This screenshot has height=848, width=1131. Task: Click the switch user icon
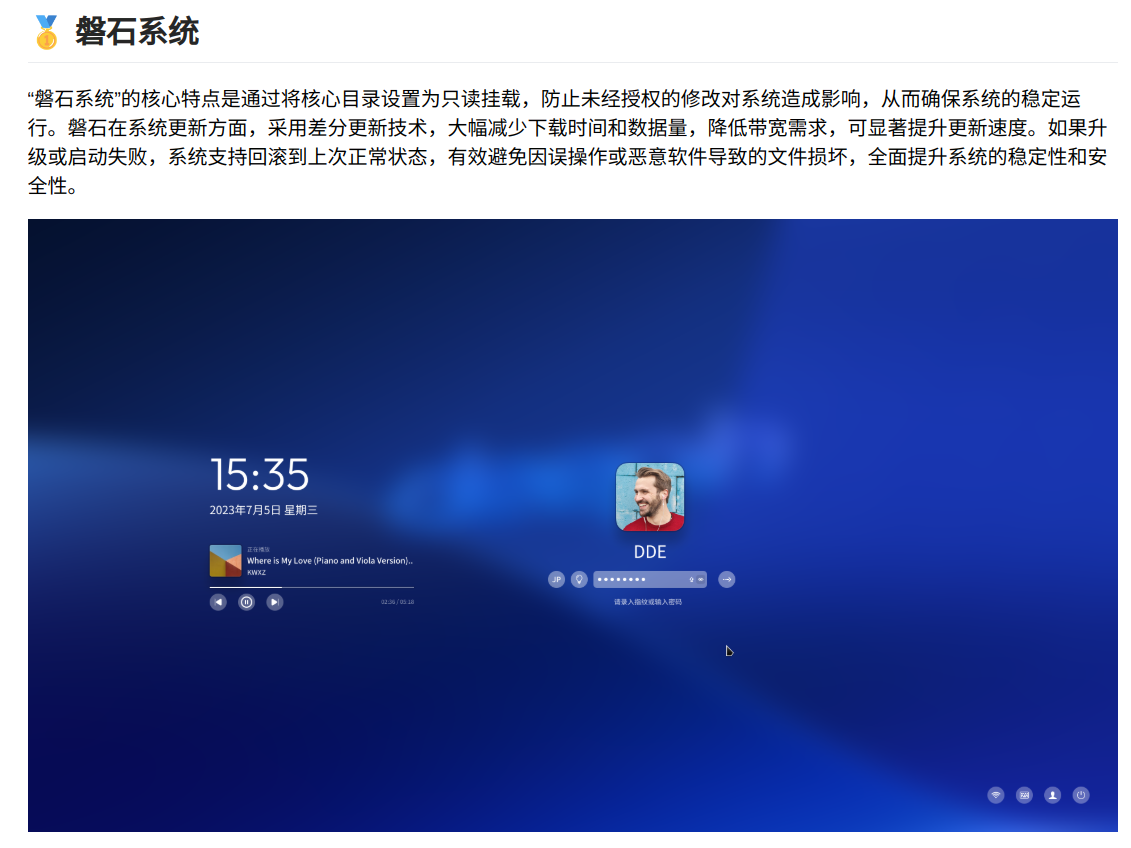(1053, 795)
